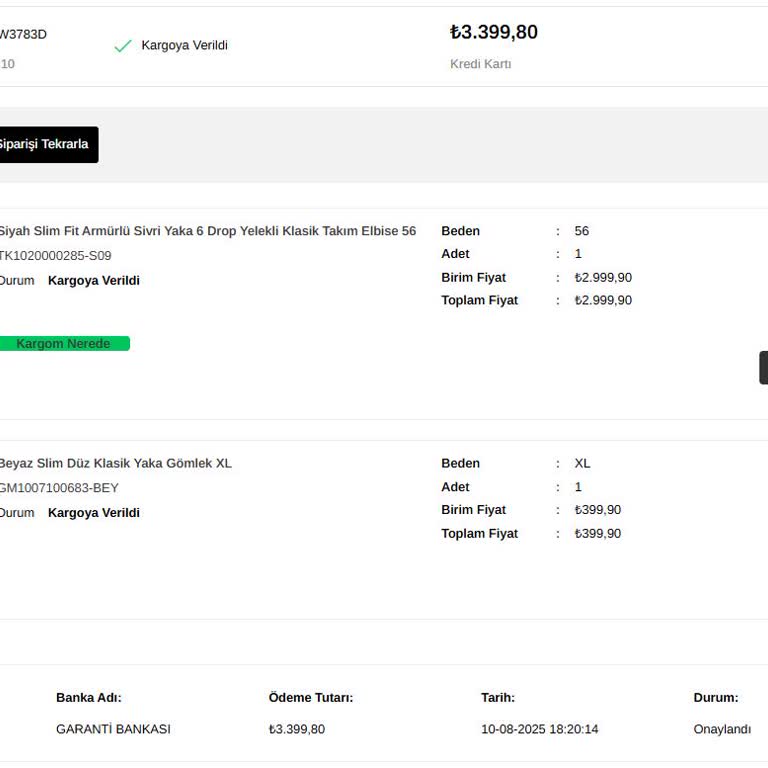
Task: Click the order total ₺3.399,80 at top
Action: (x=494, y=32)
